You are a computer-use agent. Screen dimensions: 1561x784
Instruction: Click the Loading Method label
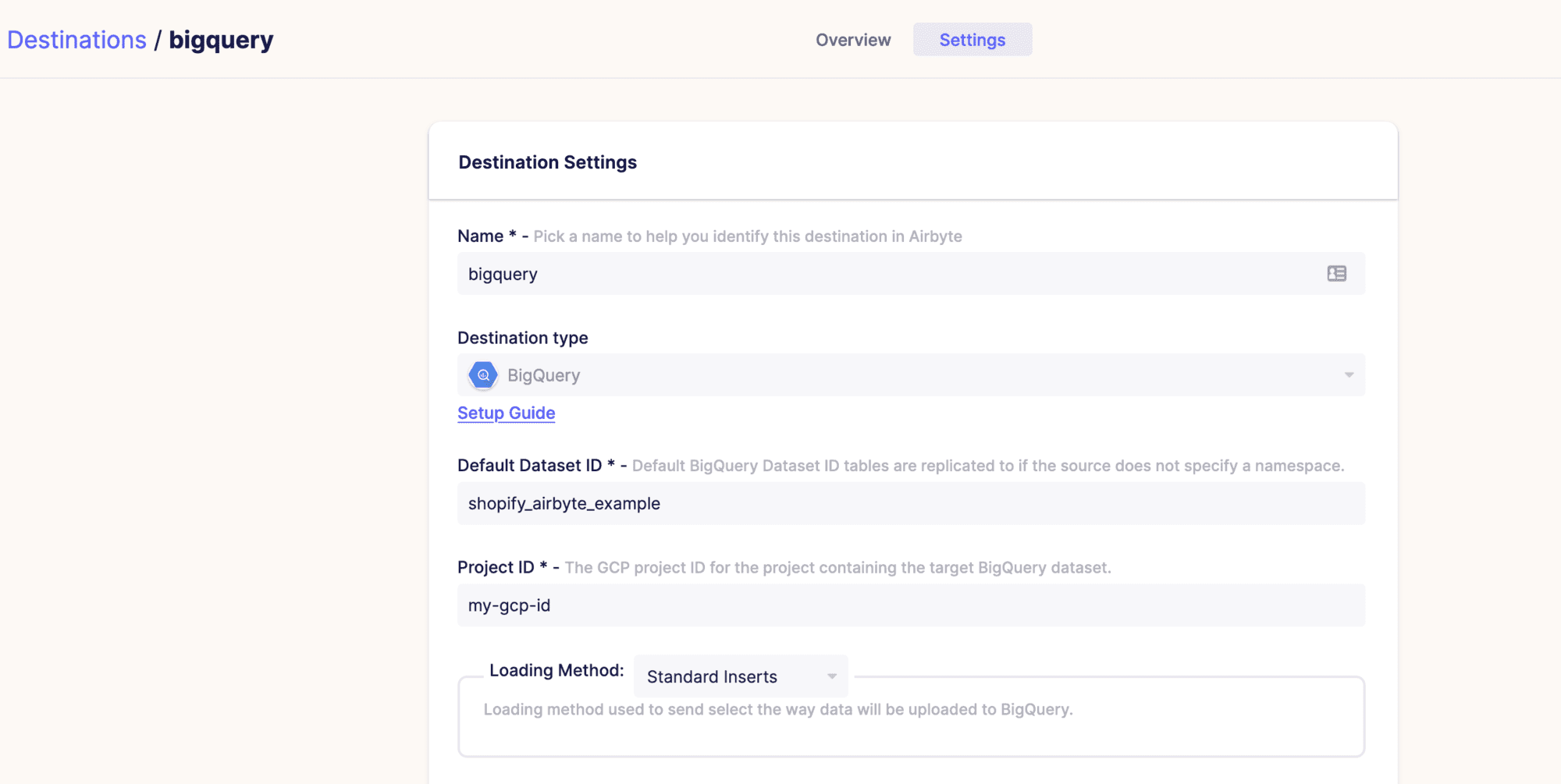[556, 670]
